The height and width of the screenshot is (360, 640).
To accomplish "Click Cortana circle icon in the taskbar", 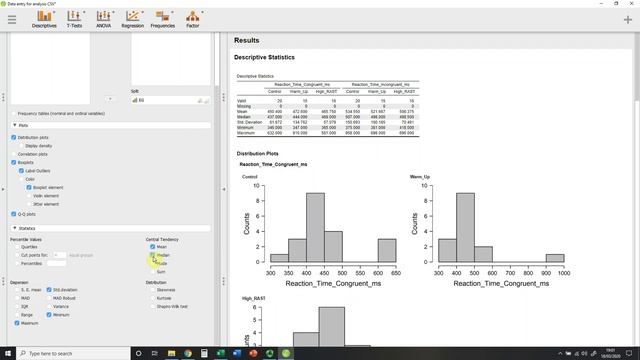I will (x=138, y=353).
